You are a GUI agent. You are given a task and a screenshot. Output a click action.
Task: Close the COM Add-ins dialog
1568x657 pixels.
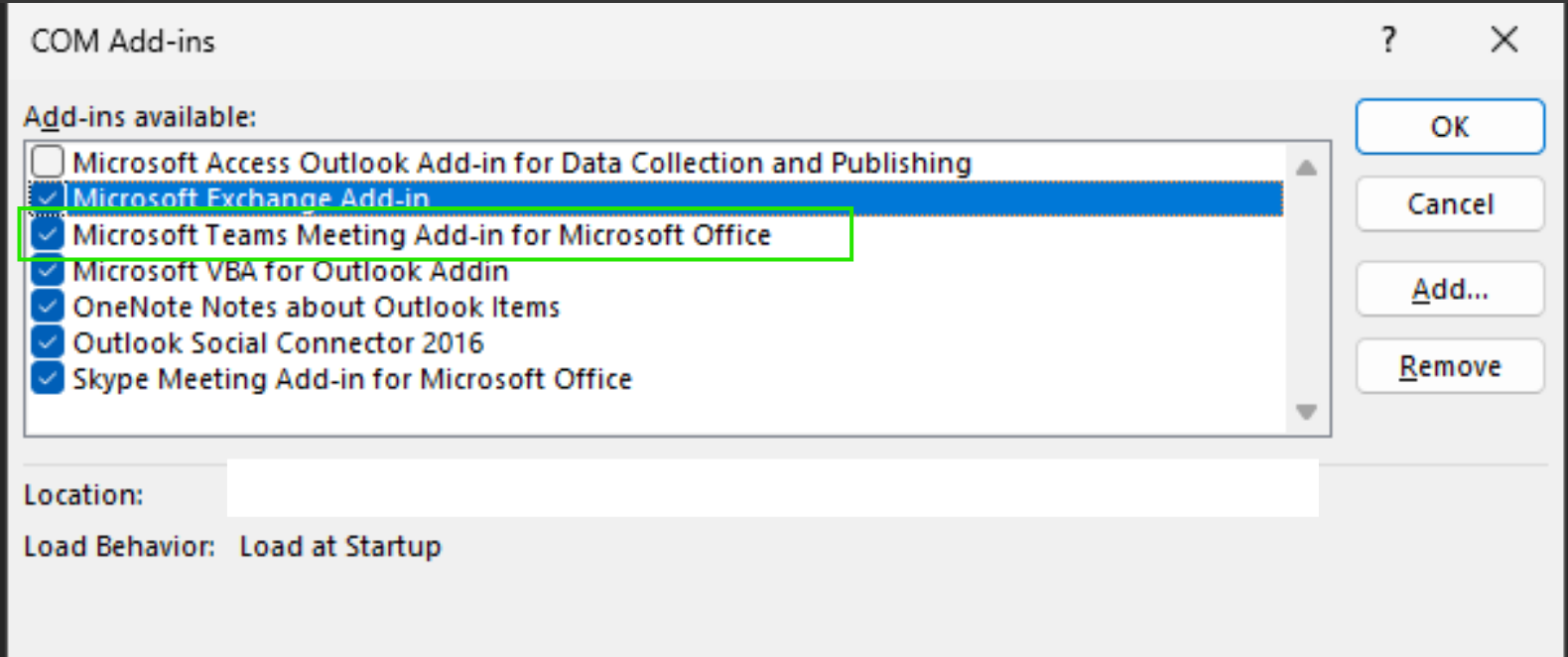pos(1504,40)
